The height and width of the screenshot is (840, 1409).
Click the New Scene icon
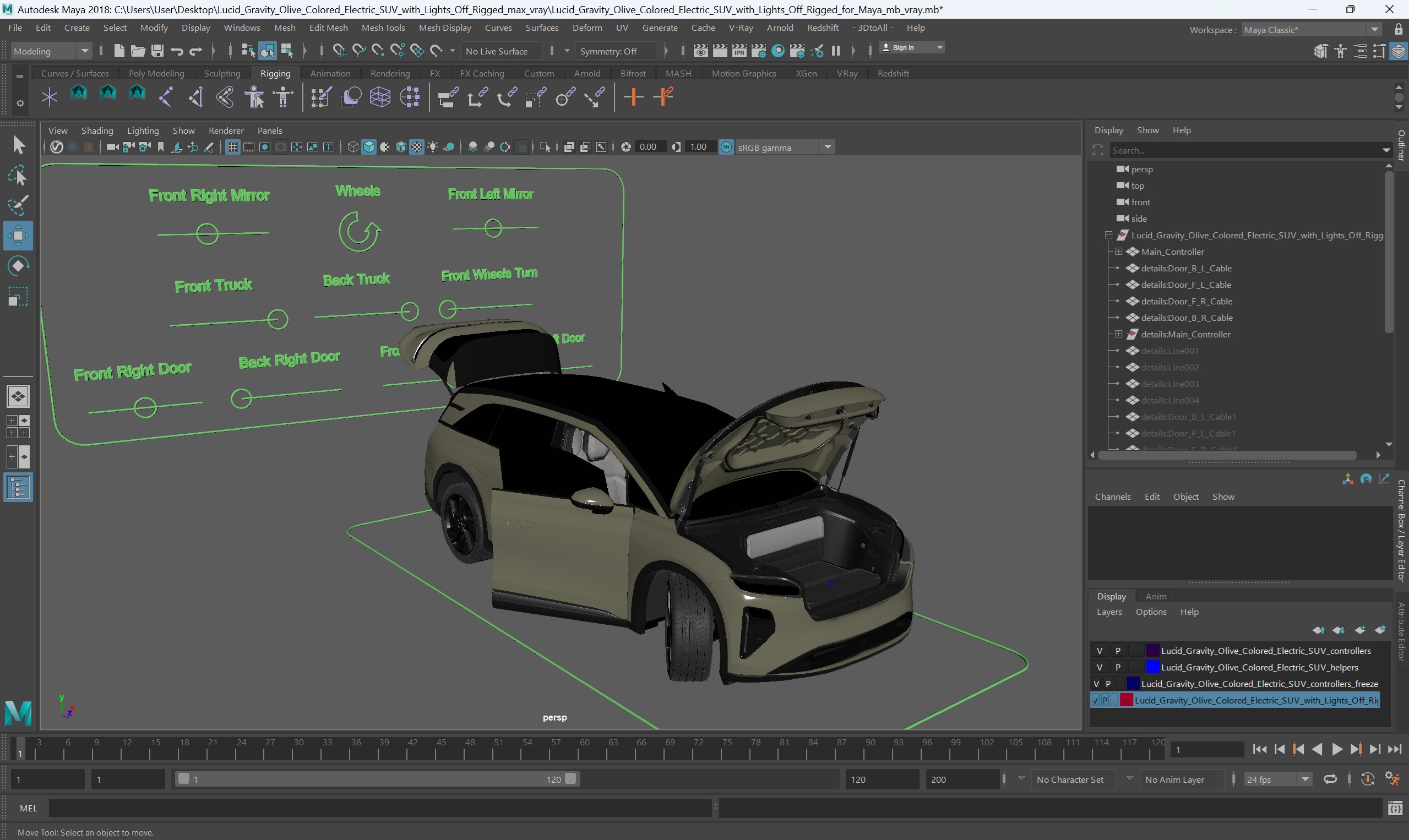point(119,51)
